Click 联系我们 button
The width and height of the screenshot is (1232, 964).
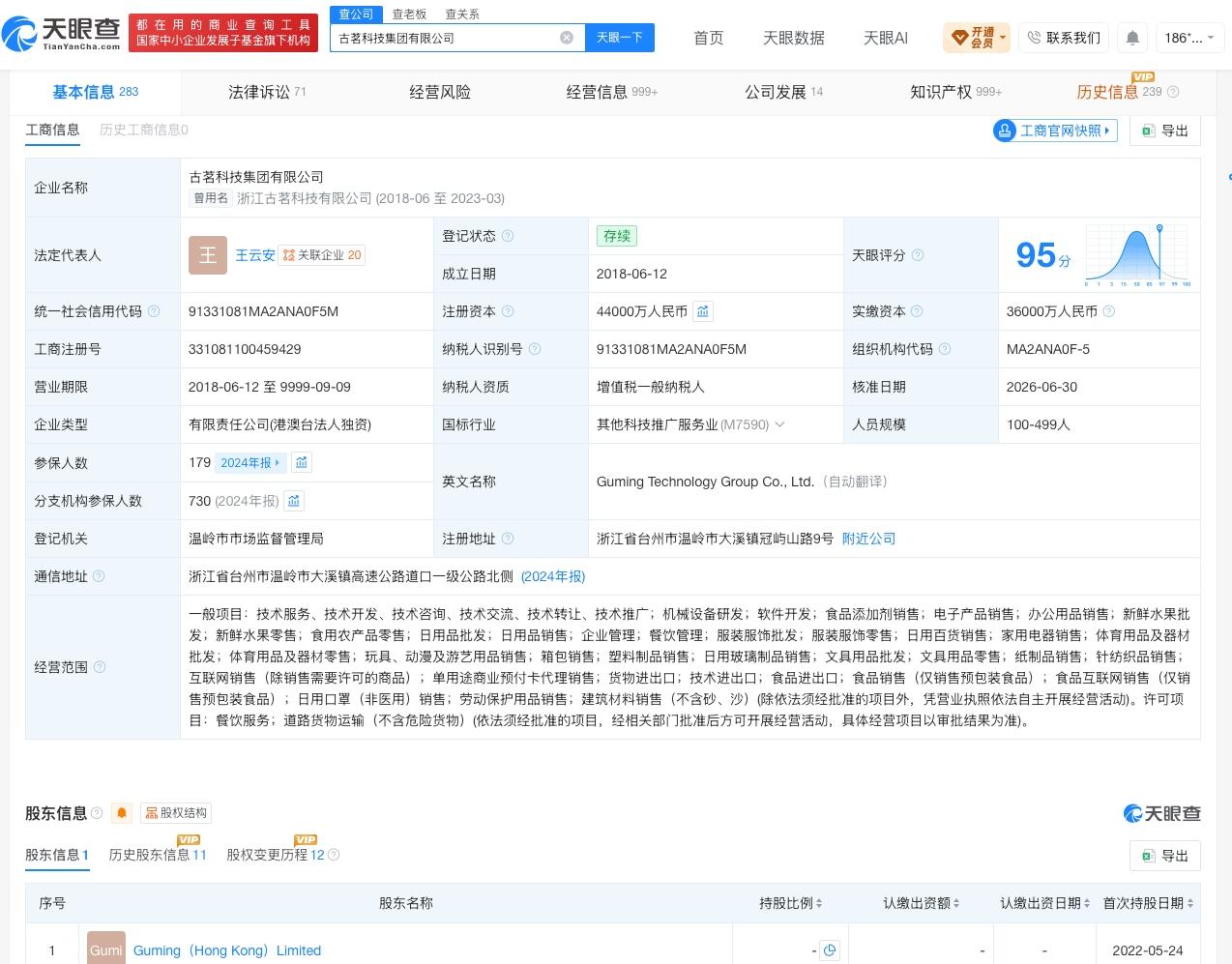tap(1064, 38)
